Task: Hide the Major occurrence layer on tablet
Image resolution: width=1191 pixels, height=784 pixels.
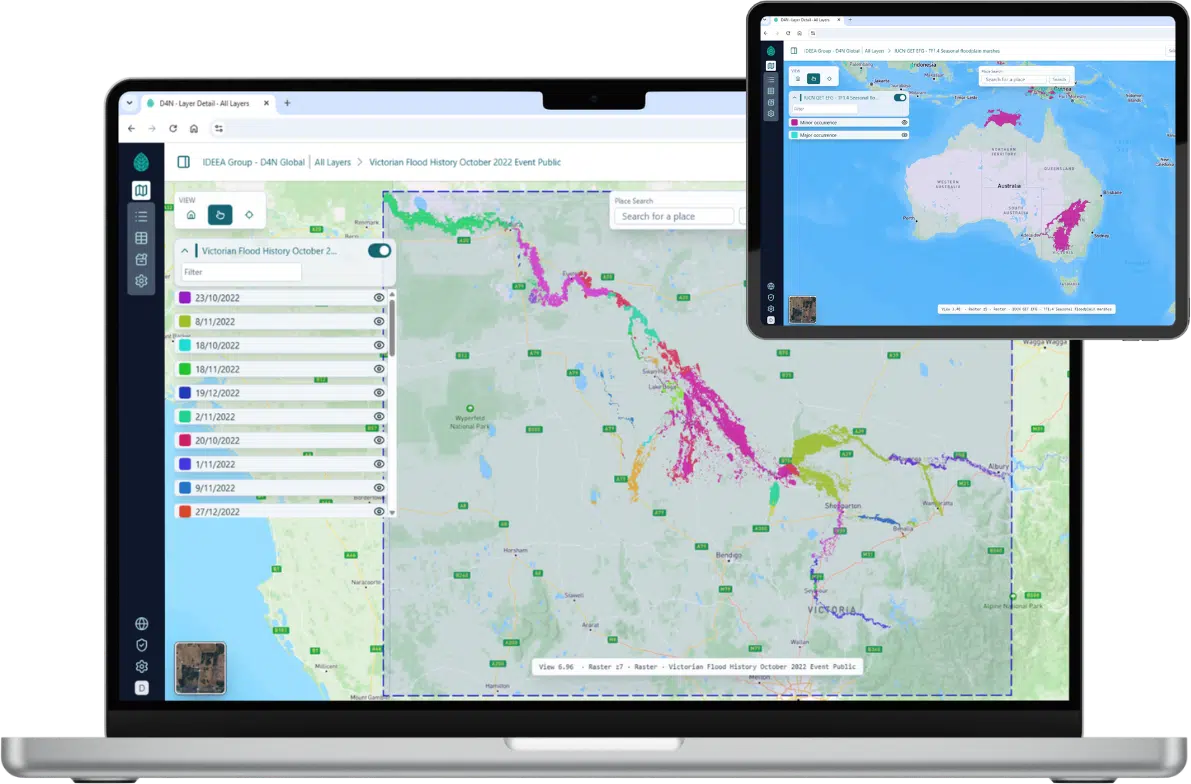Action: [904, 135]
